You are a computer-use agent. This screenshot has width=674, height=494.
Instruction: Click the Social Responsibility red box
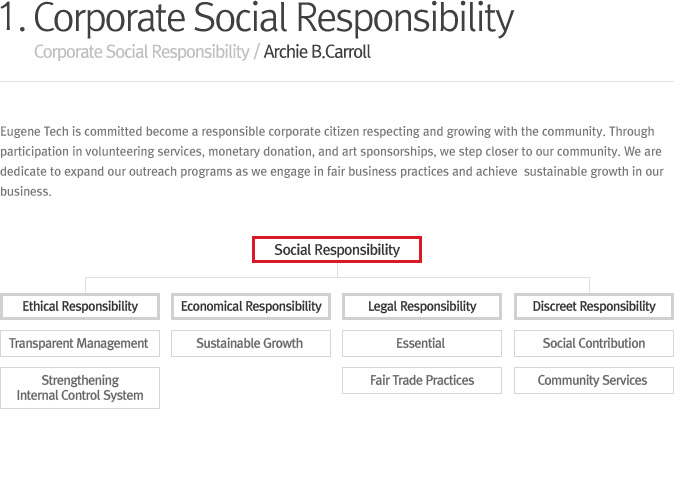pyautogui.click(x=337, y=249)
